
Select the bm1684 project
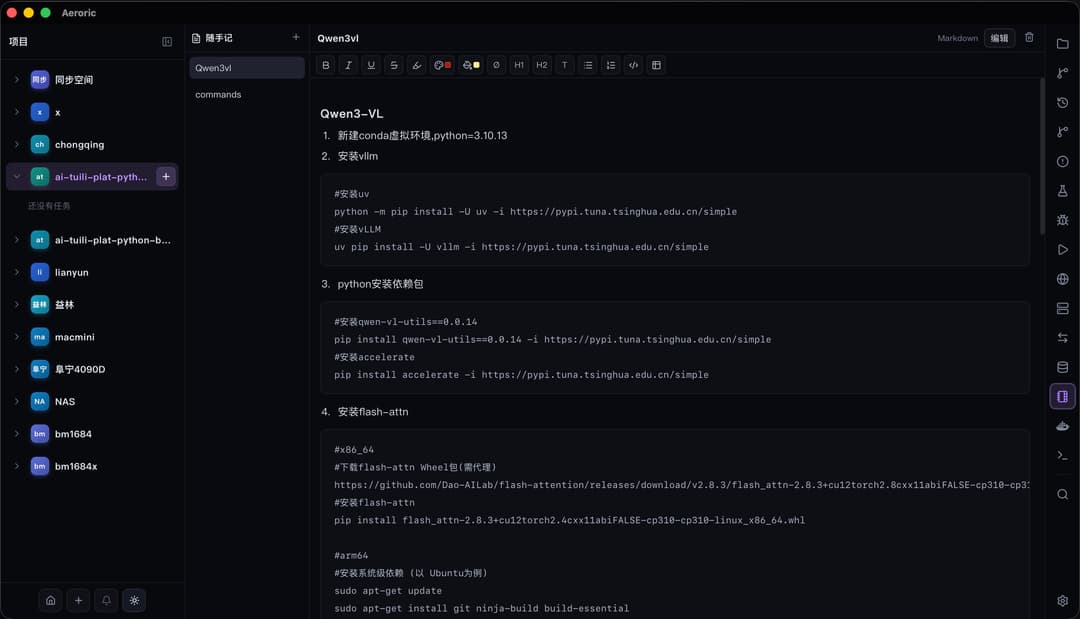(92, 434)
